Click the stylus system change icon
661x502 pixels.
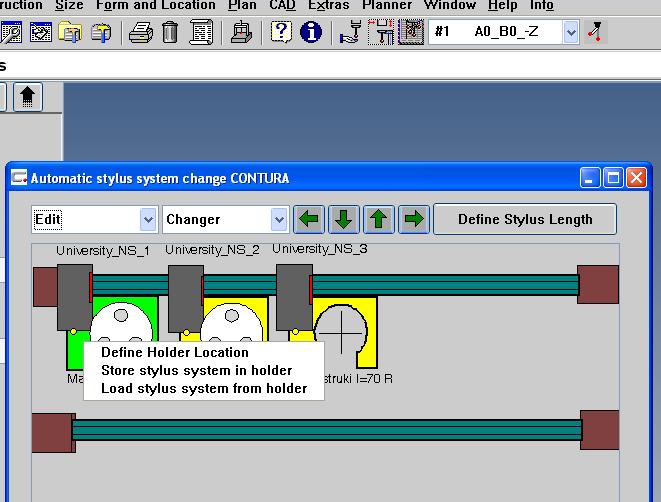tap(380, 32)
